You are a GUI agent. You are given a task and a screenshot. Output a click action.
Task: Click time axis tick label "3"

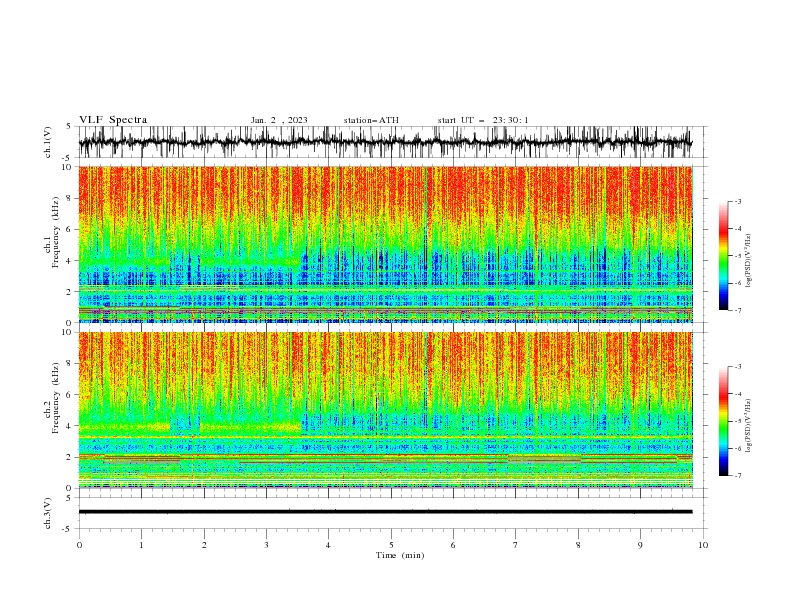(266, 545)
